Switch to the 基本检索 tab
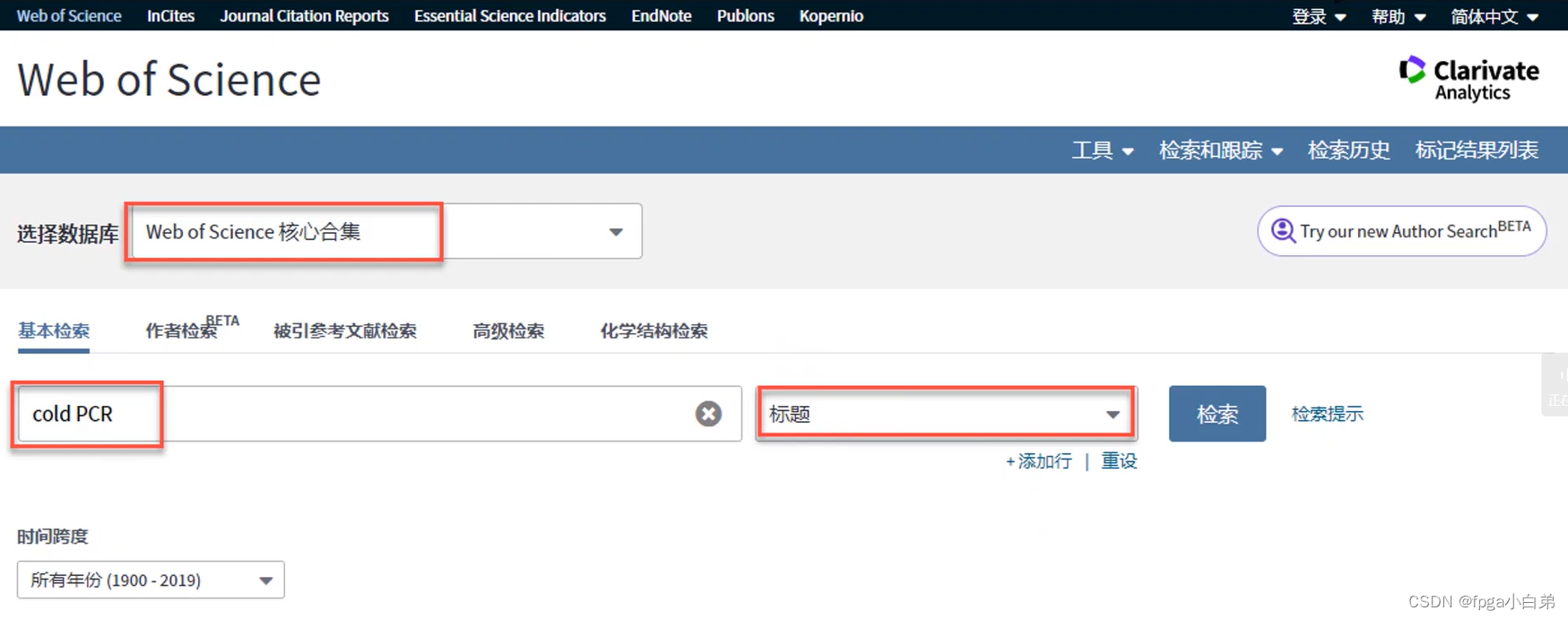Viewport: 1568px width, 619px height. coord(54,331)
